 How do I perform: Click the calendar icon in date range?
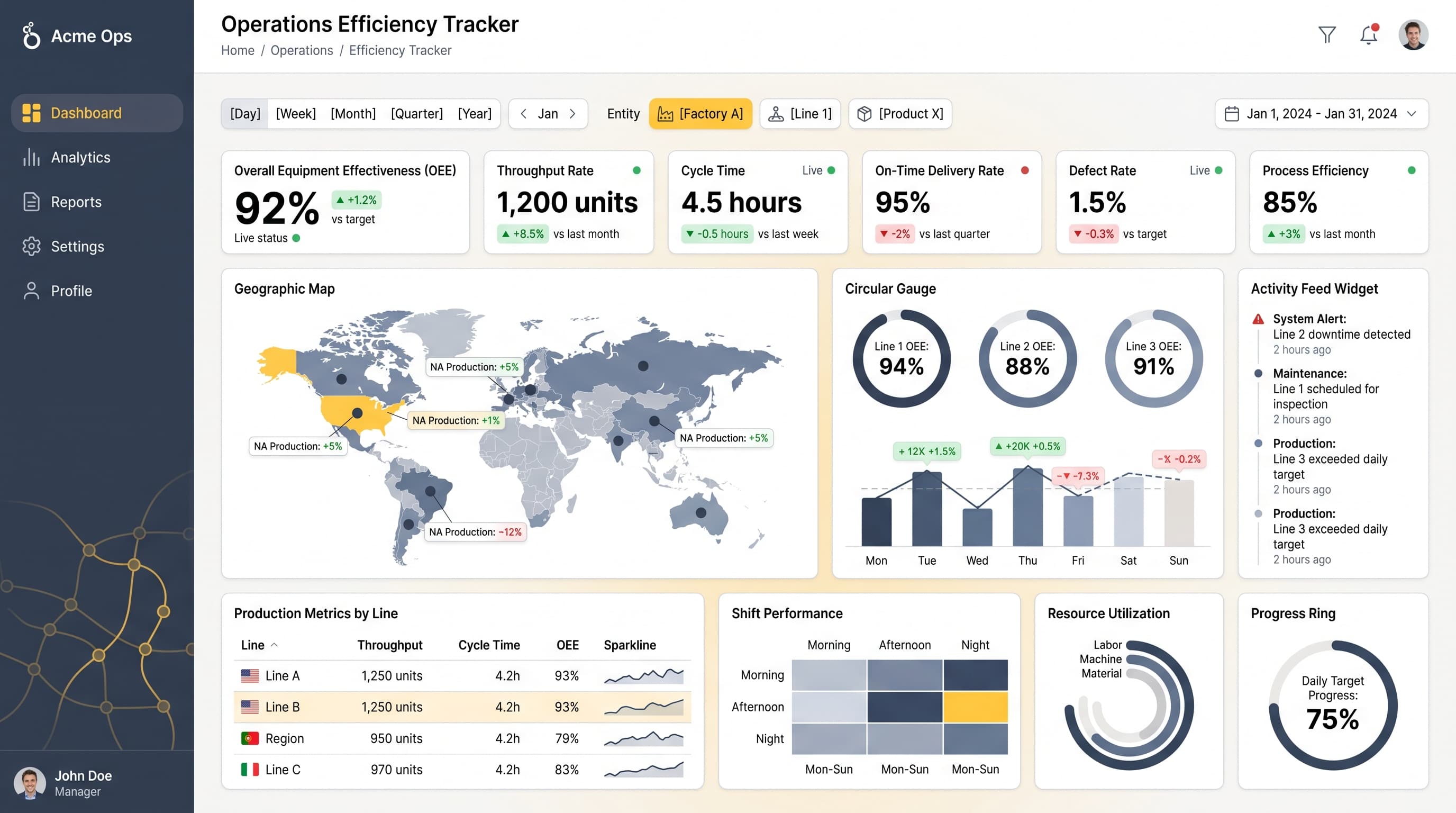coord(1232,114)
